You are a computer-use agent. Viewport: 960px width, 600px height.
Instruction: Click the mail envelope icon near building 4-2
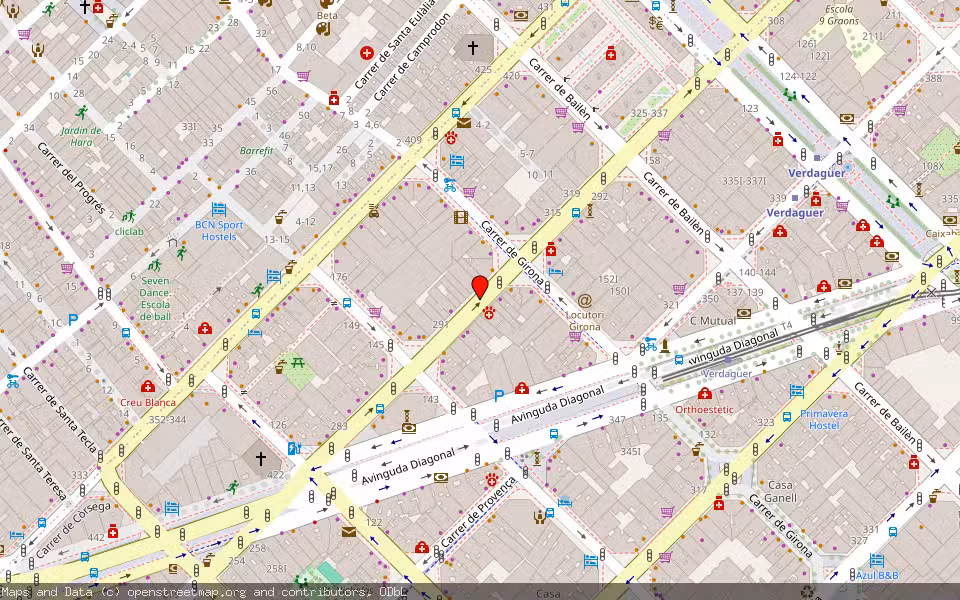point(464,123)
